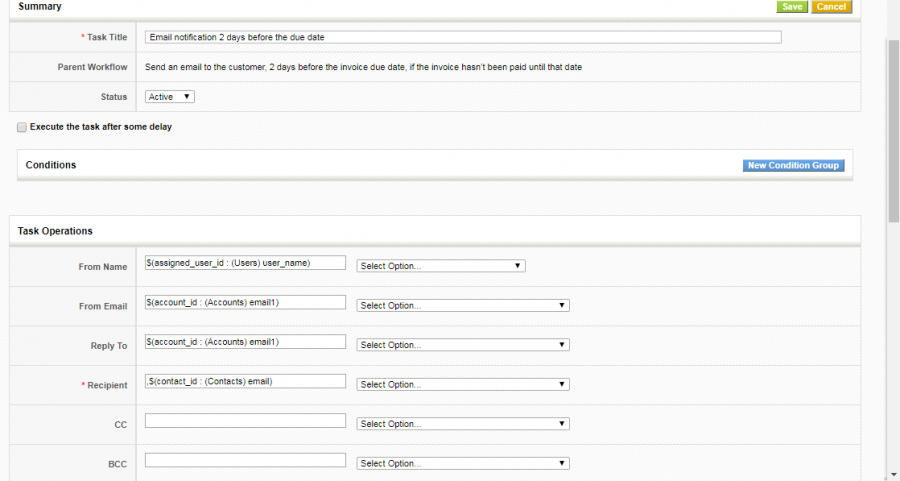The image size is (900, 481).
Task: Click the Task Title text field
Action: (462, 37)
